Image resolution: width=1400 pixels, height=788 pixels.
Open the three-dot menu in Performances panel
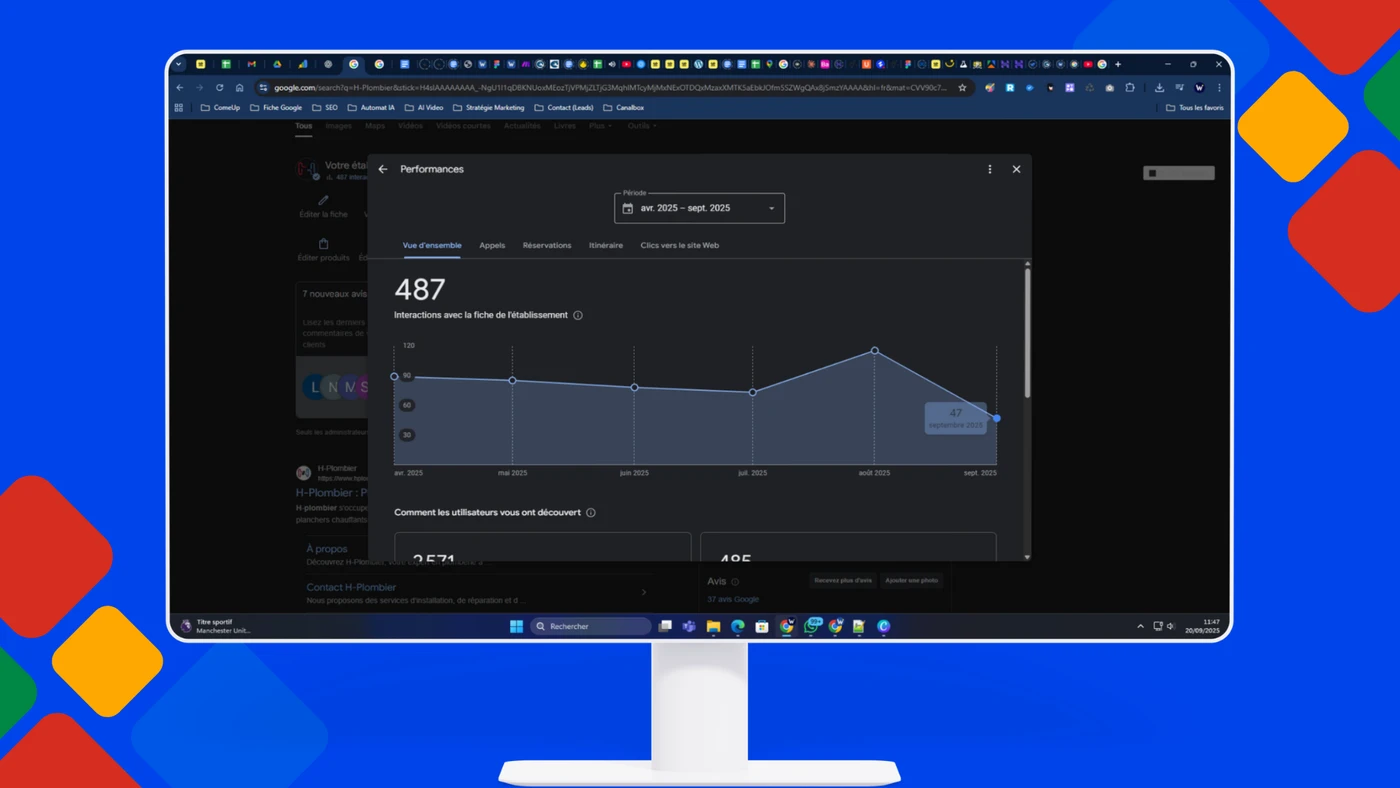click(x=990, y=169)
